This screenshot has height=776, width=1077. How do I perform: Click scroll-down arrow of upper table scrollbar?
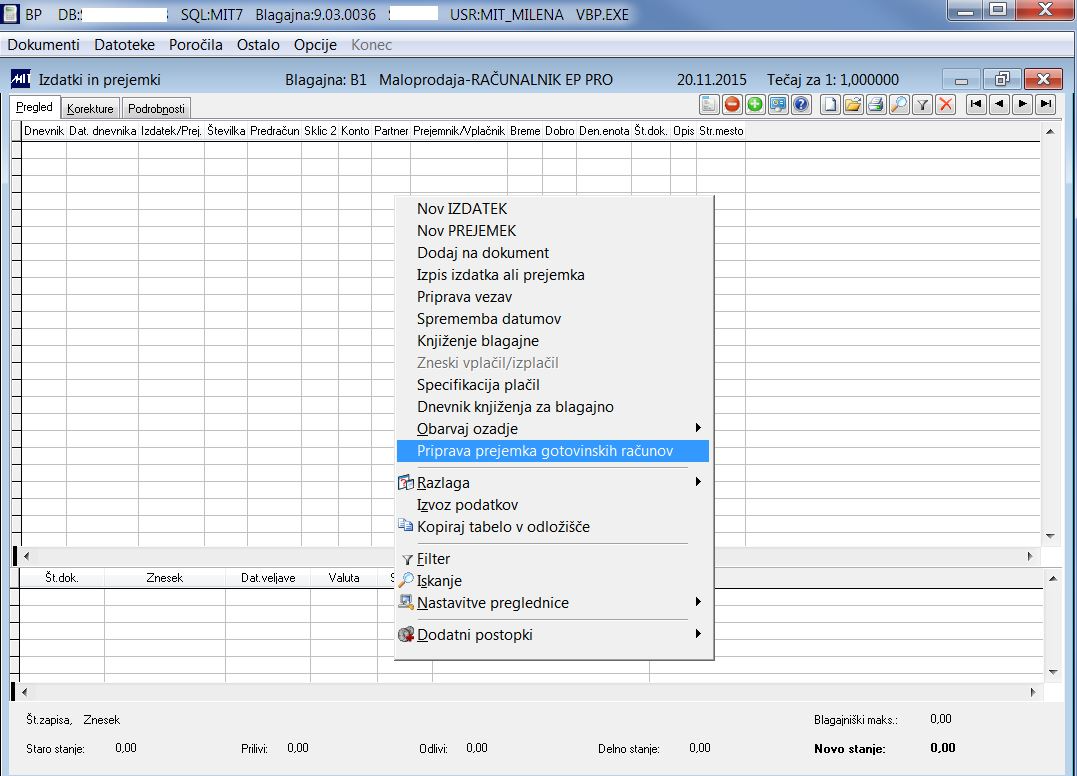[x=1050, y=536]
